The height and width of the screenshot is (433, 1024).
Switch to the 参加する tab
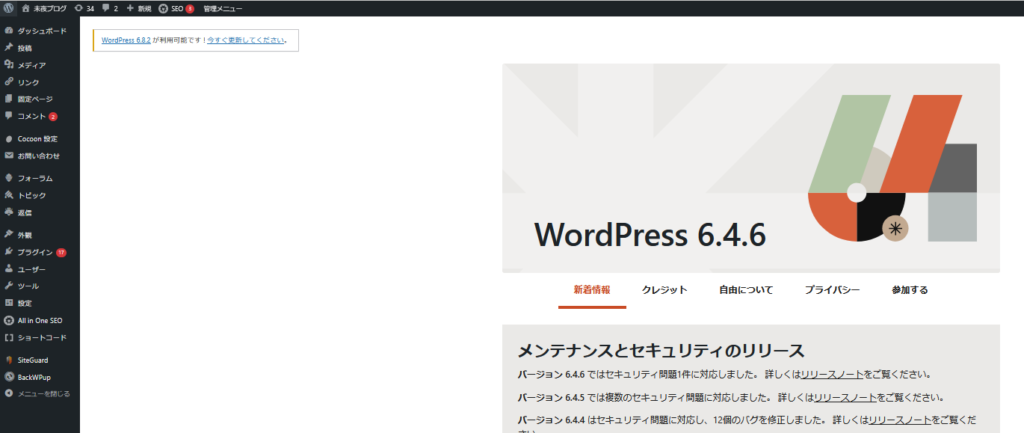click(x=910, y=290)
